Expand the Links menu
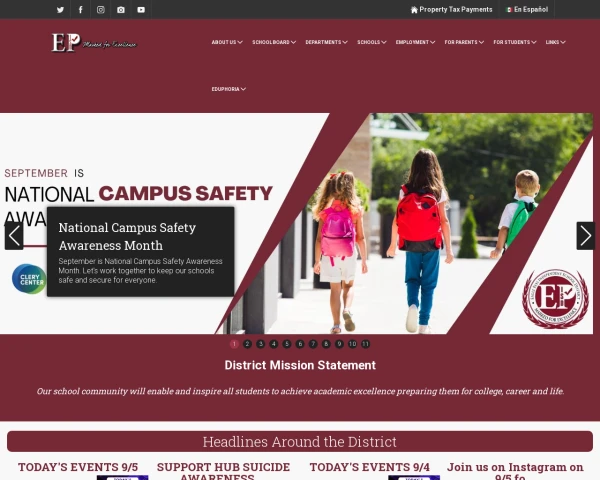The width and height of the screenshot is (600, 480). point(556,42)
